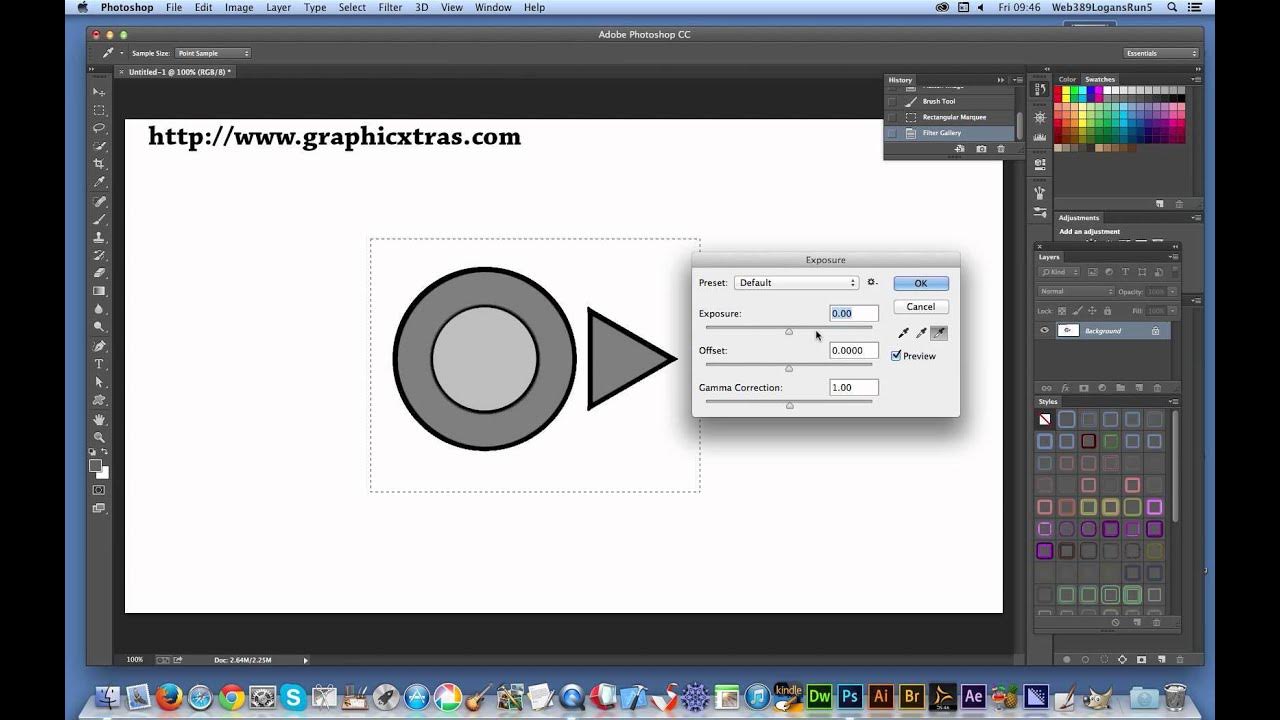Select the Brush tool in toolbar
Screen dimensions: 1280x720
[x=99, y=219]
